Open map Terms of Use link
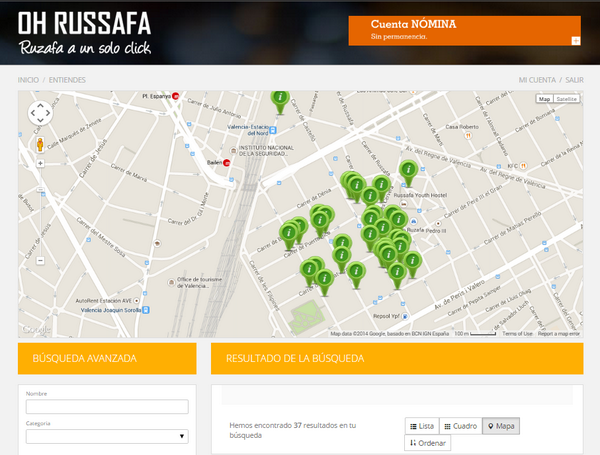Viewport: 600px width, 455px height. click(x=517, y=334)
